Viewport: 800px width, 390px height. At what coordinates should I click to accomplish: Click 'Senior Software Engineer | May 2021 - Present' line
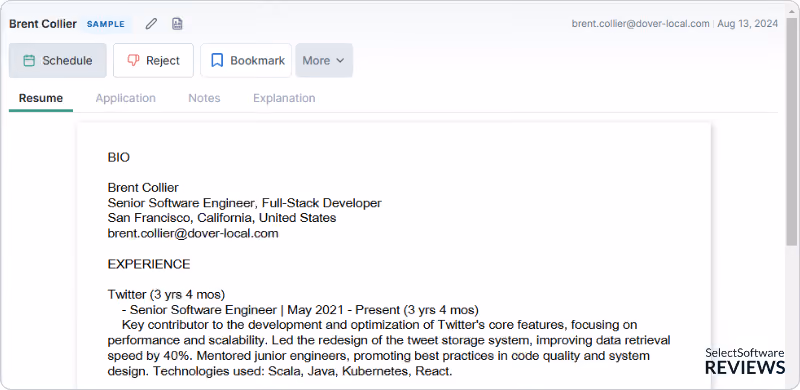coord(300,310)
